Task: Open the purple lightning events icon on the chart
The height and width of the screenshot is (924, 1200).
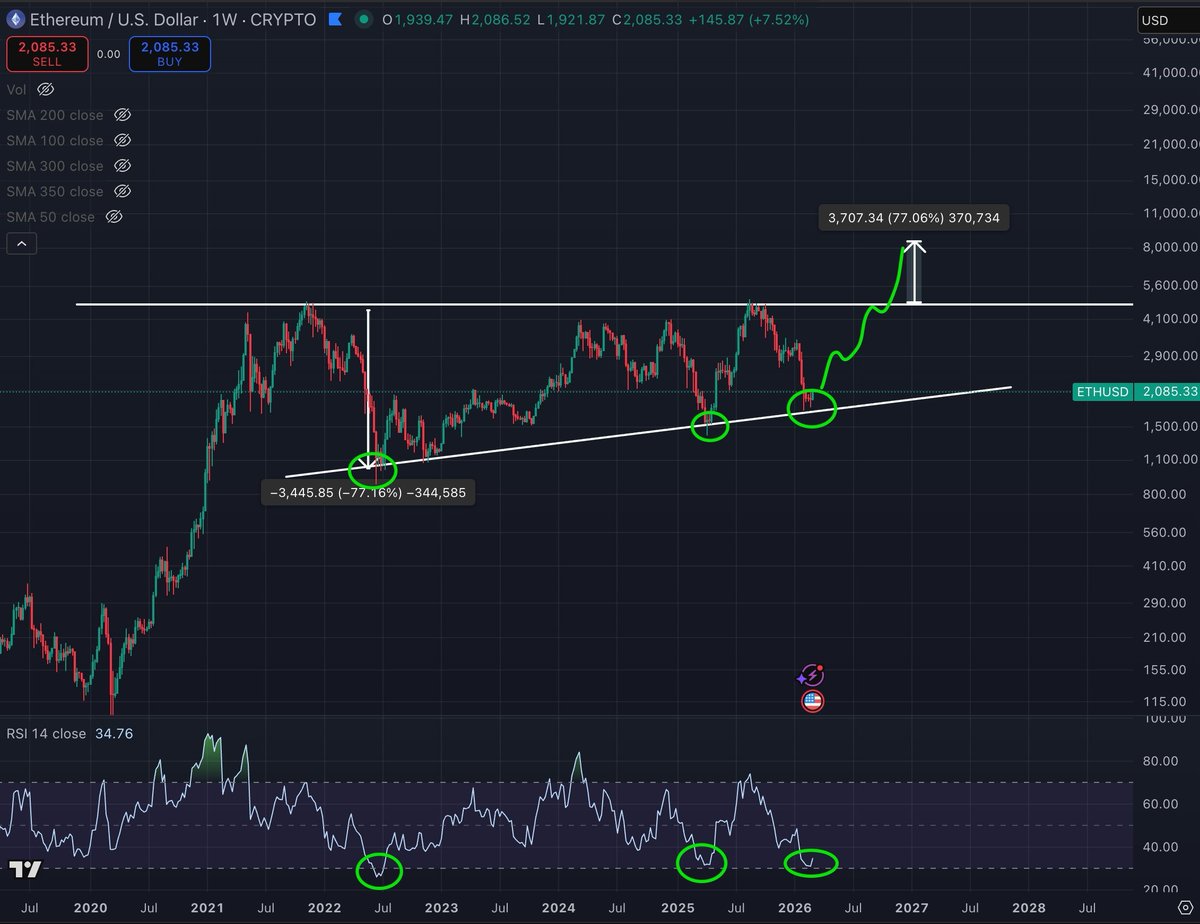Action: click(811, 676)
